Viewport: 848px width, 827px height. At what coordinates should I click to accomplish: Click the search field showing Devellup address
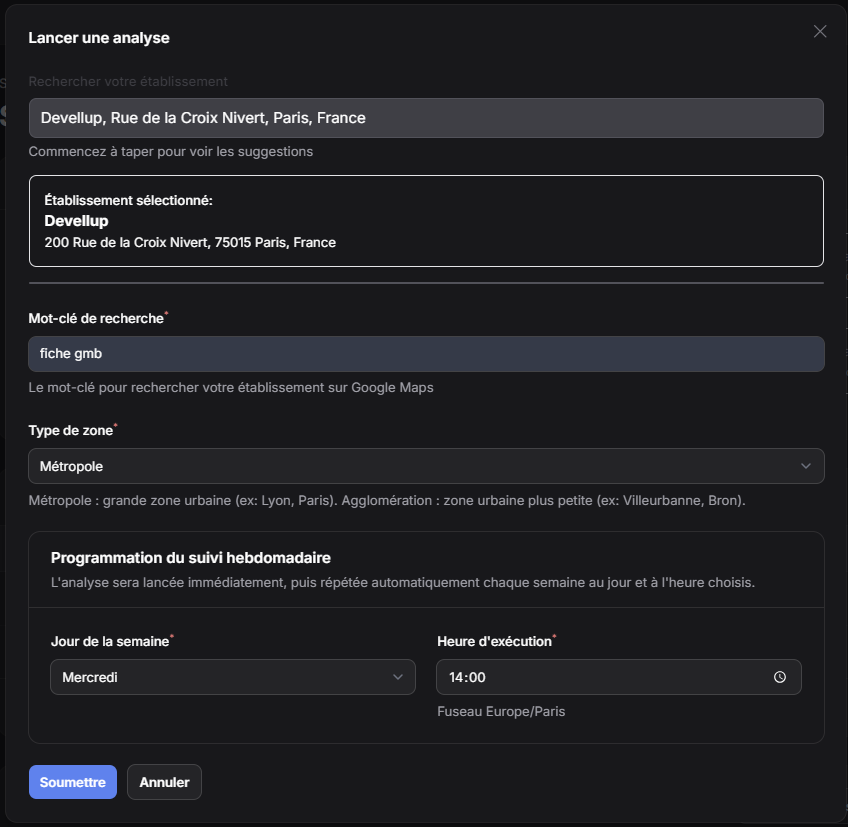pyautogui.click(x=426, y=118)
